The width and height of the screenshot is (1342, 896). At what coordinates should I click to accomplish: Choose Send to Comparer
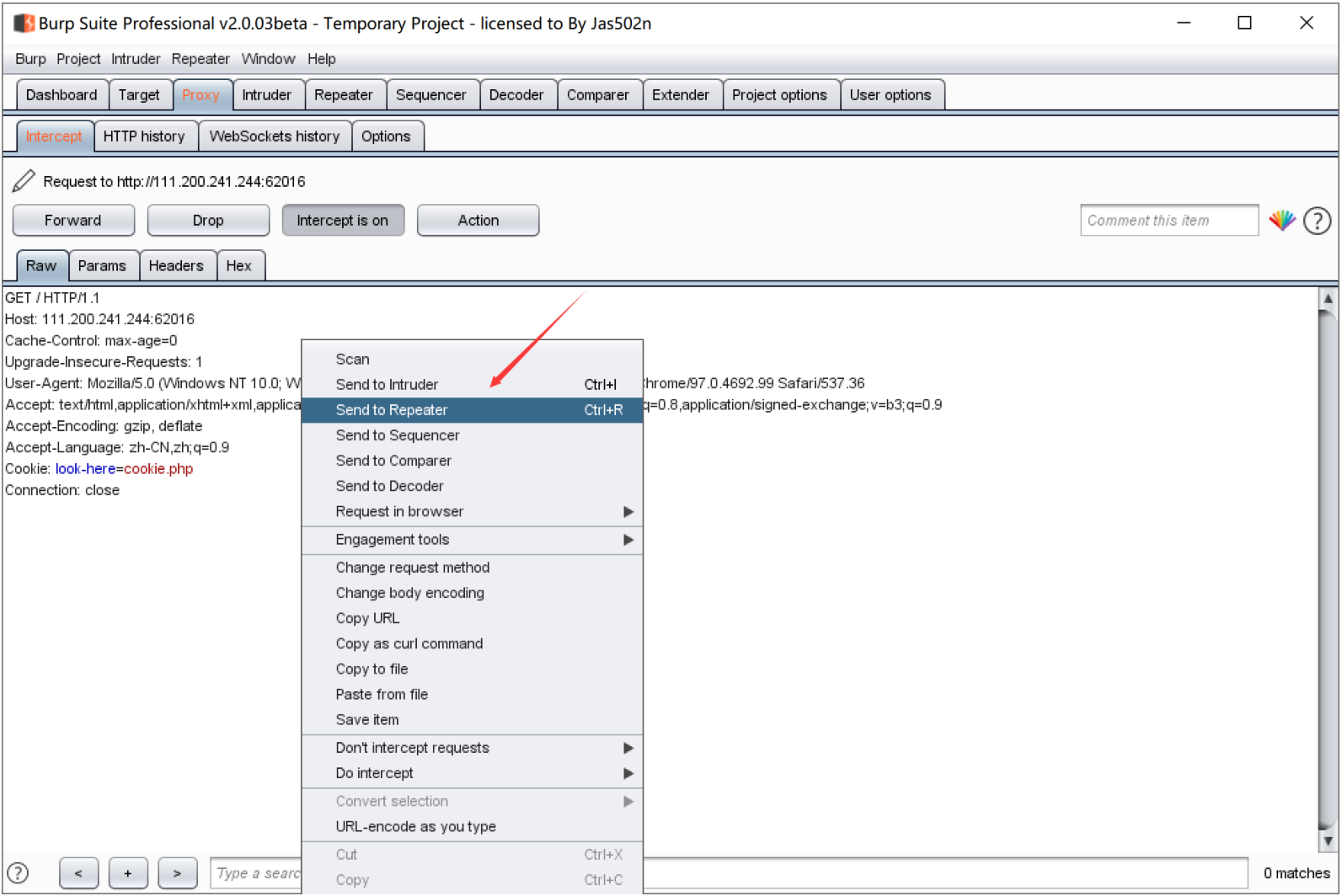[472, 461]
